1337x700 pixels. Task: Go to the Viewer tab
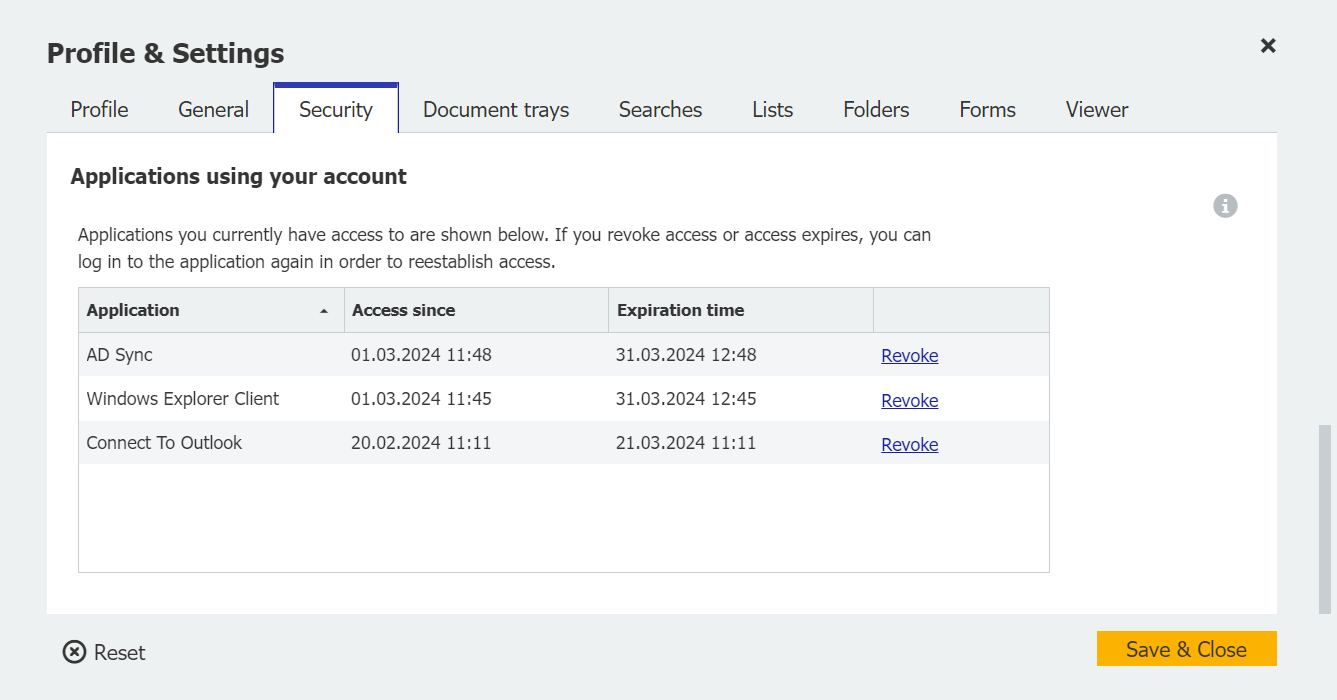(1097, 110)
